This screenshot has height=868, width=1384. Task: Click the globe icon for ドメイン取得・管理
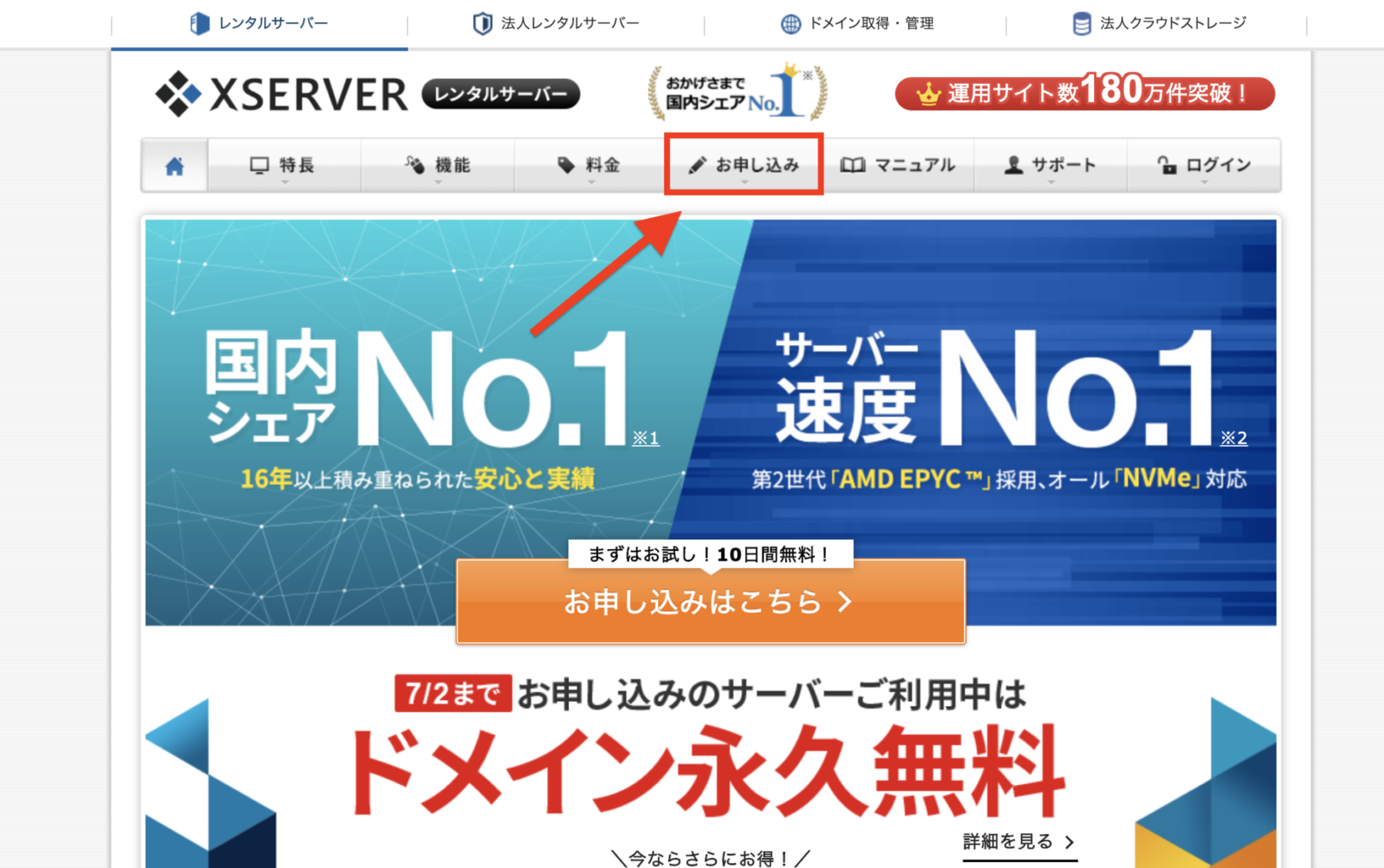point(790,24)
